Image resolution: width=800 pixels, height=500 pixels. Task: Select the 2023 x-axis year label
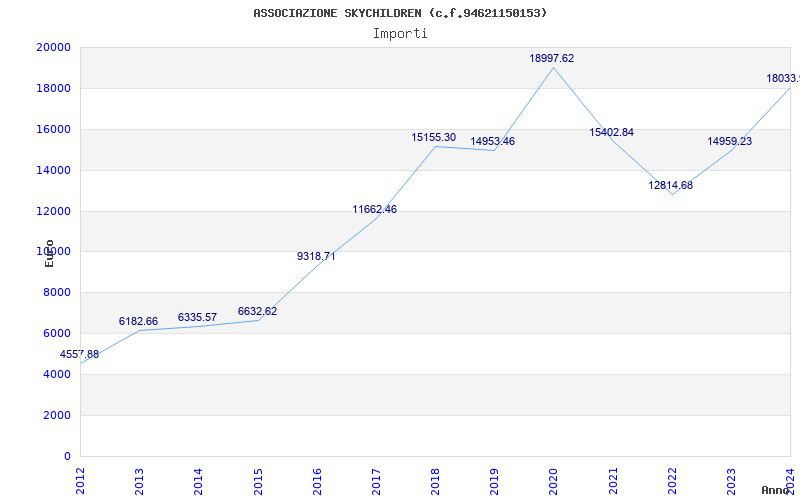click(x=732, y=481)
